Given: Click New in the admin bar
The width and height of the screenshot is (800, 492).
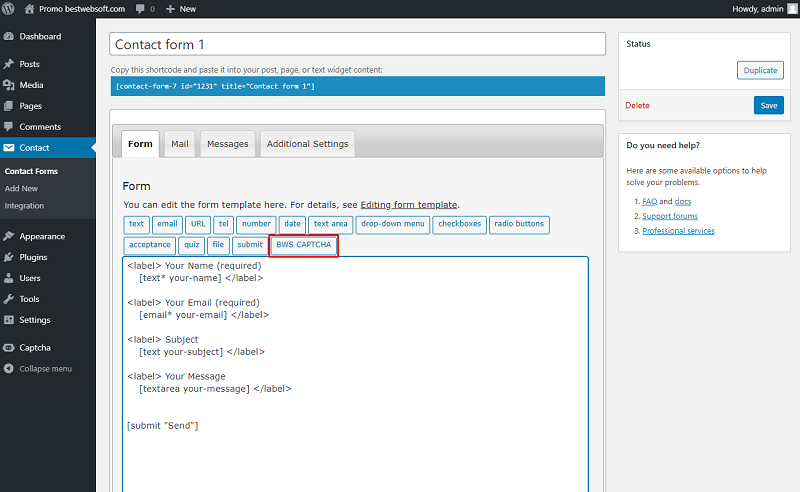Looking at the screenshot, I should 188,9.
